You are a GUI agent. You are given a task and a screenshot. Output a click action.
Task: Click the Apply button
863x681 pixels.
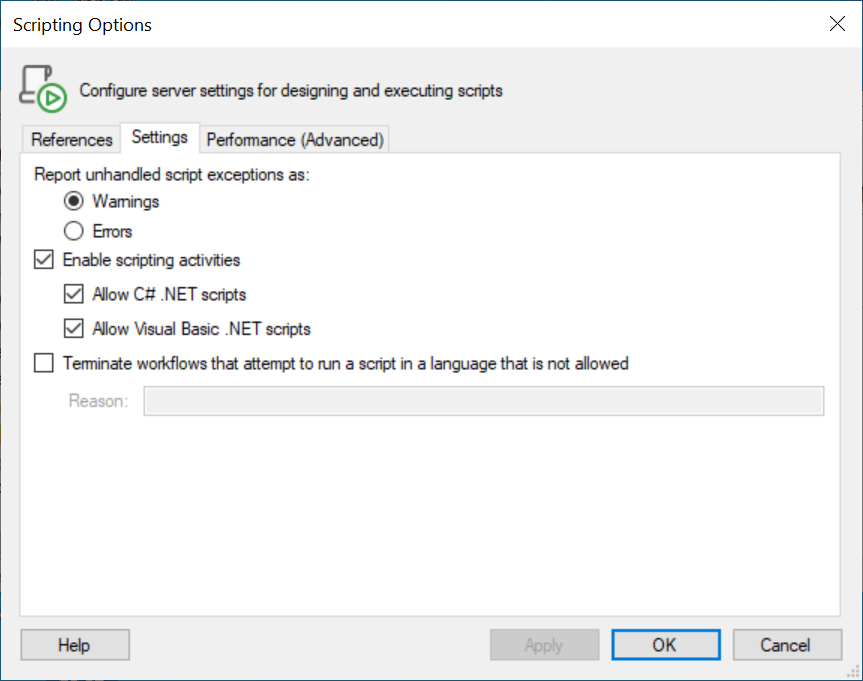[x=544, y=645]
